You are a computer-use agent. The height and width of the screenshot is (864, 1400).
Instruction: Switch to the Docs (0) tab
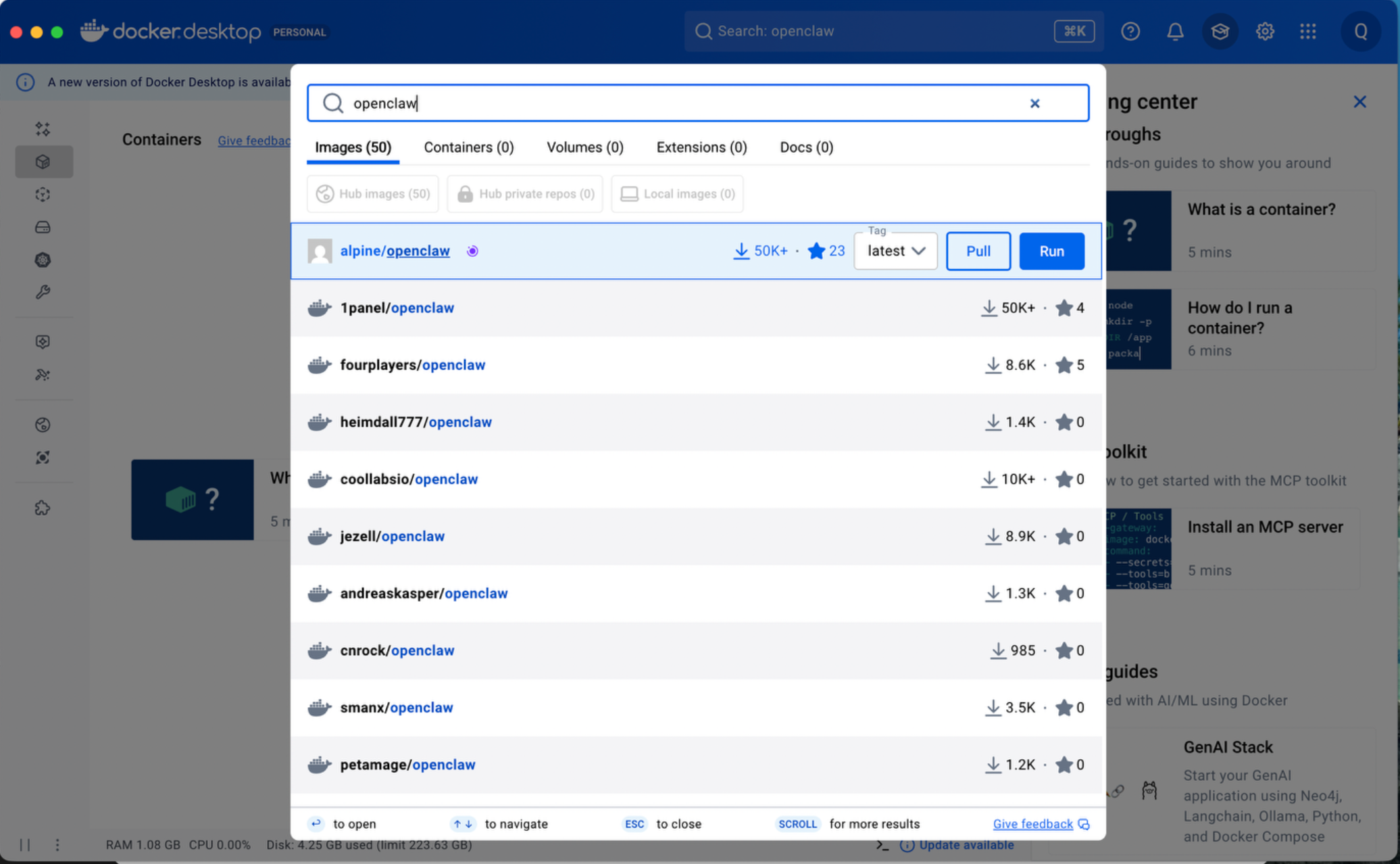point(806,147)
